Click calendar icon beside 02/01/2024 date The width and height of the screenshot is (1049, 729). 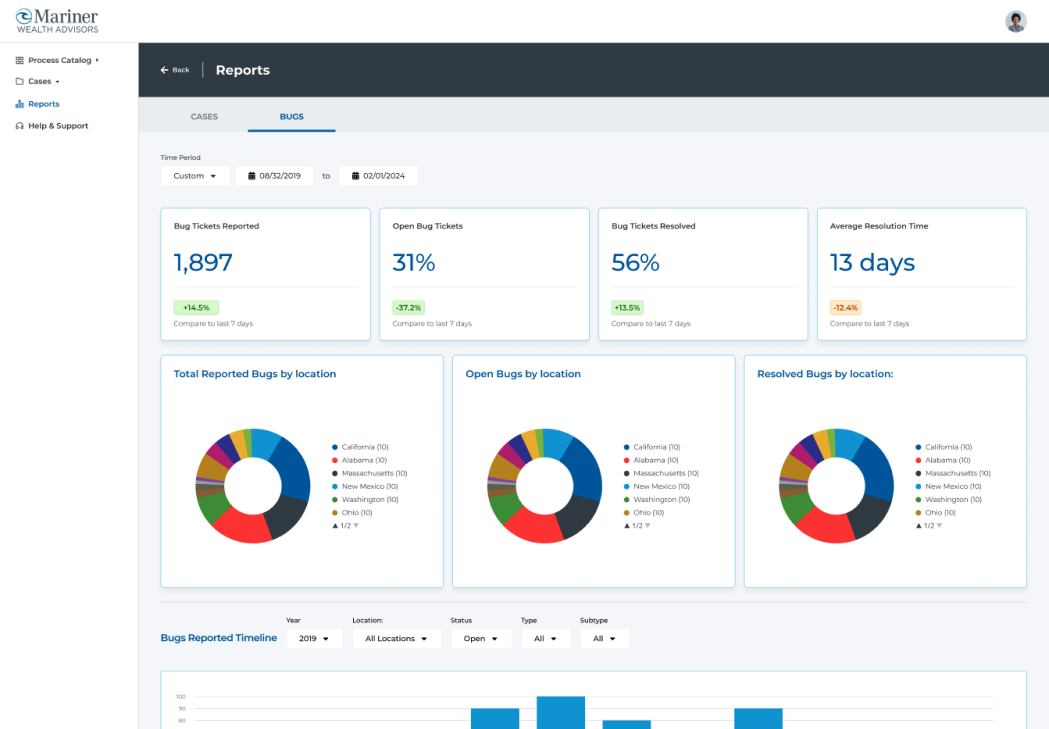click(356, 176)
